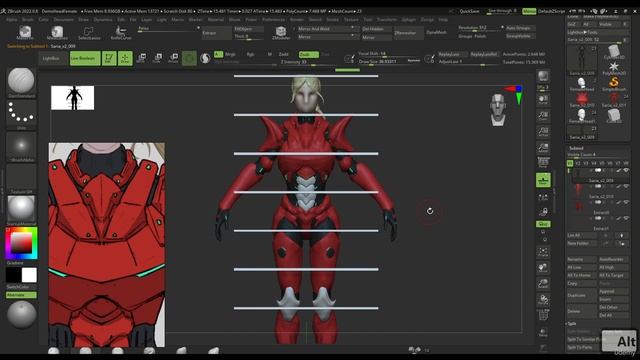Click the Duplicate subtool button
This screenshot has height=360, width=640.
coord(581,295)
